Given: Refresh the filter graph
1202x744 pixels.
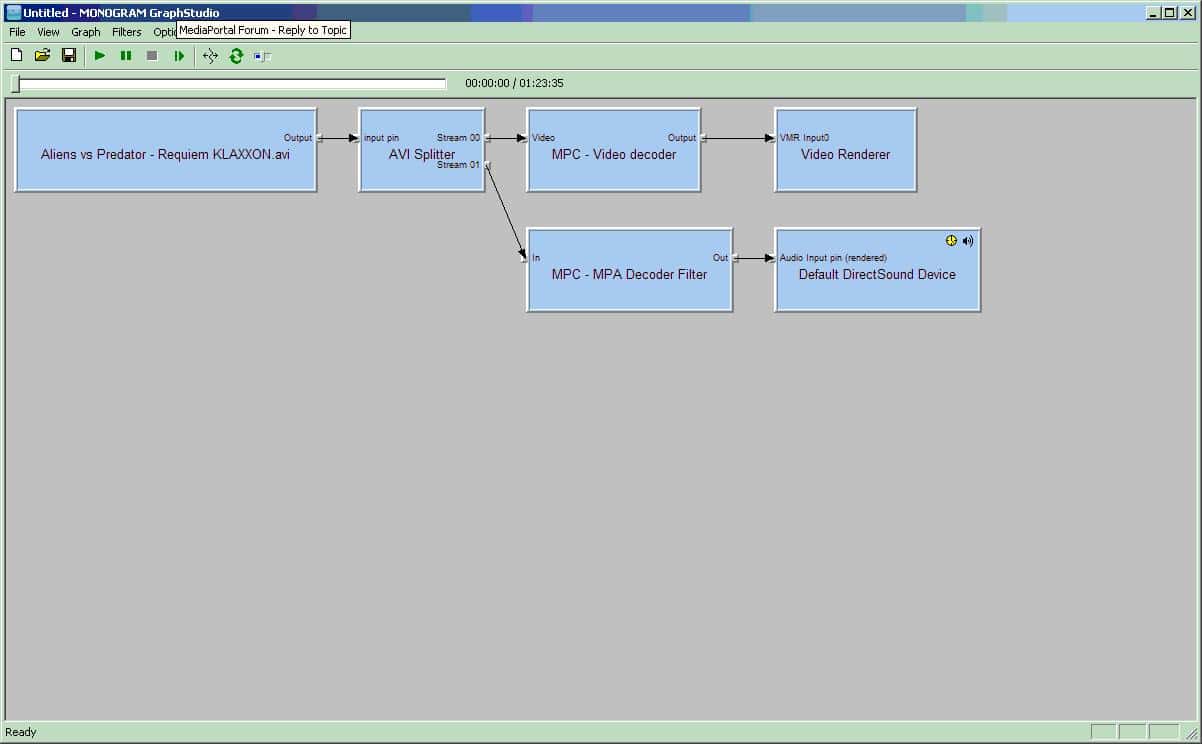Looking at the screenshot, I should pos(236,56).
